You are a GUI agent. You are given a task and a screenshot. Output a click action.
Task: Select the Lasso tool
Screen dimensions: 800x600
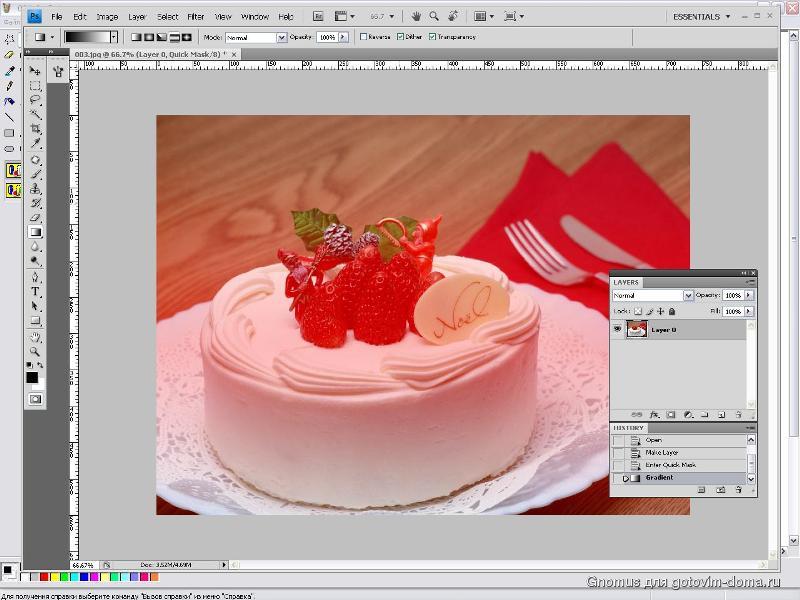tap(35, 100)
